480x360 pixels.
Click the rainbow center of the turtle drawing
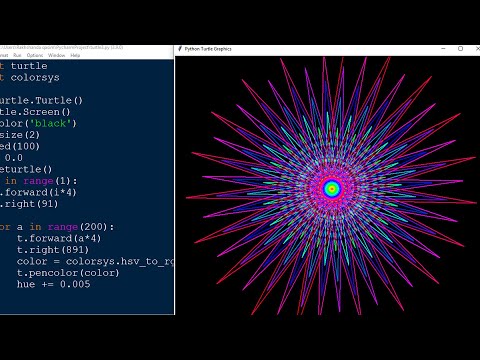click(x=332, y=189)
